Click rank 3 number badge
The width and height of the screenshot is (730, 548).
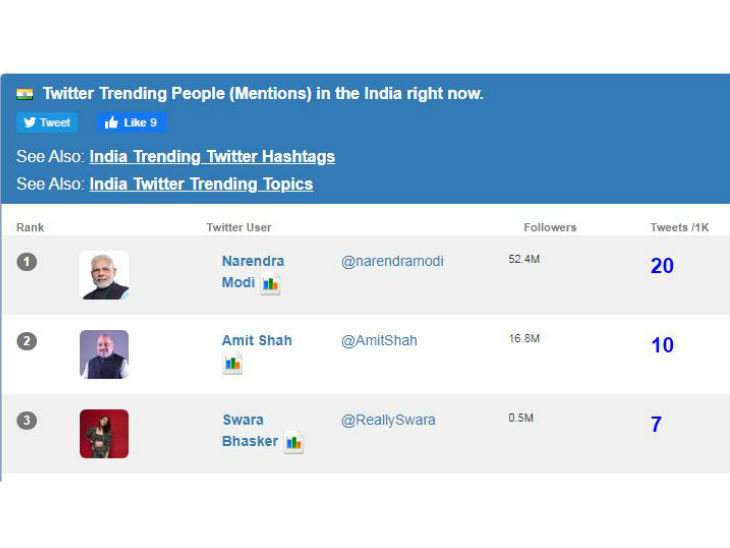27,420
